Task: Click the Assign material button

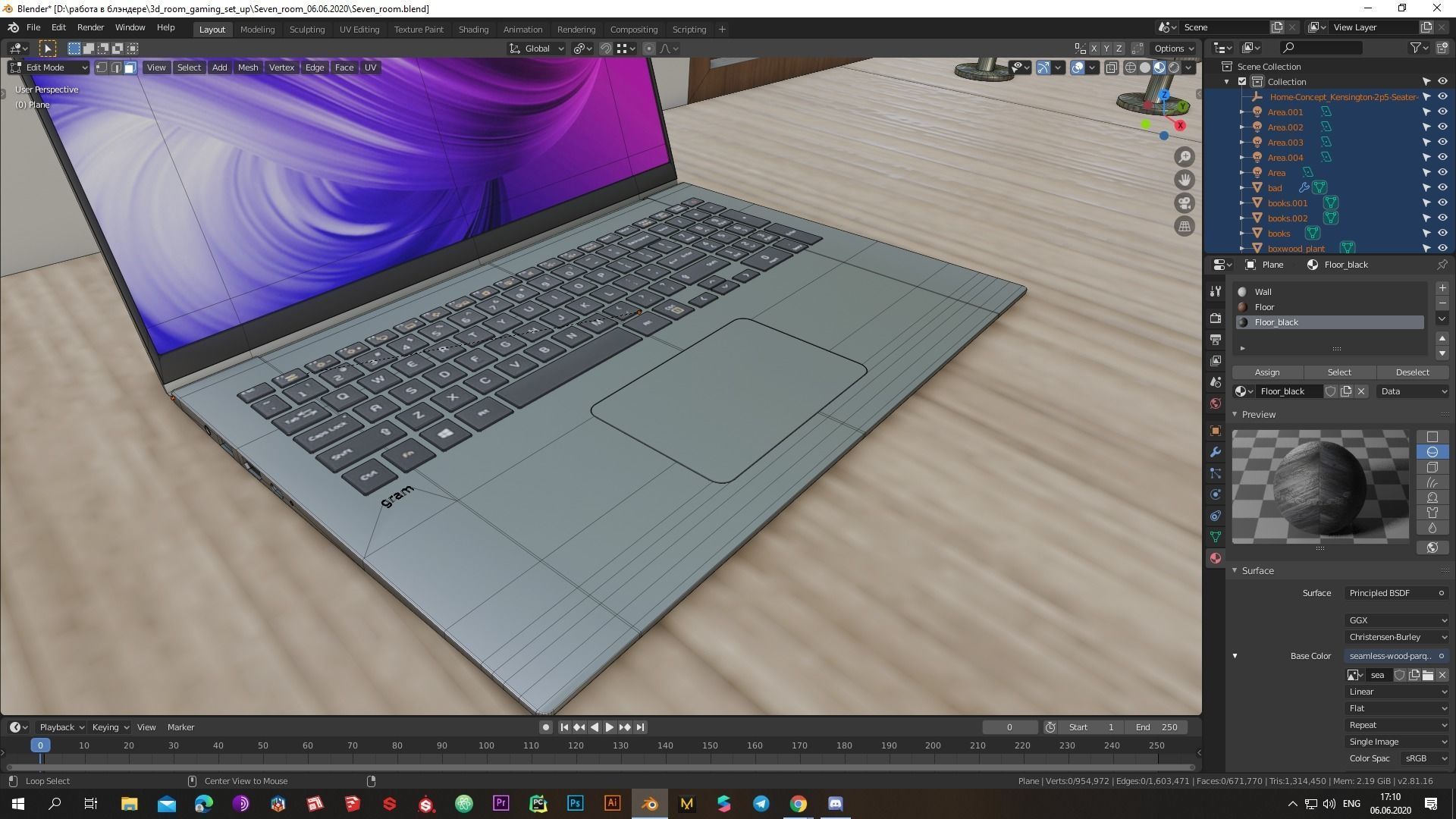Action: pyautogui.click(x=1266, y=372)
